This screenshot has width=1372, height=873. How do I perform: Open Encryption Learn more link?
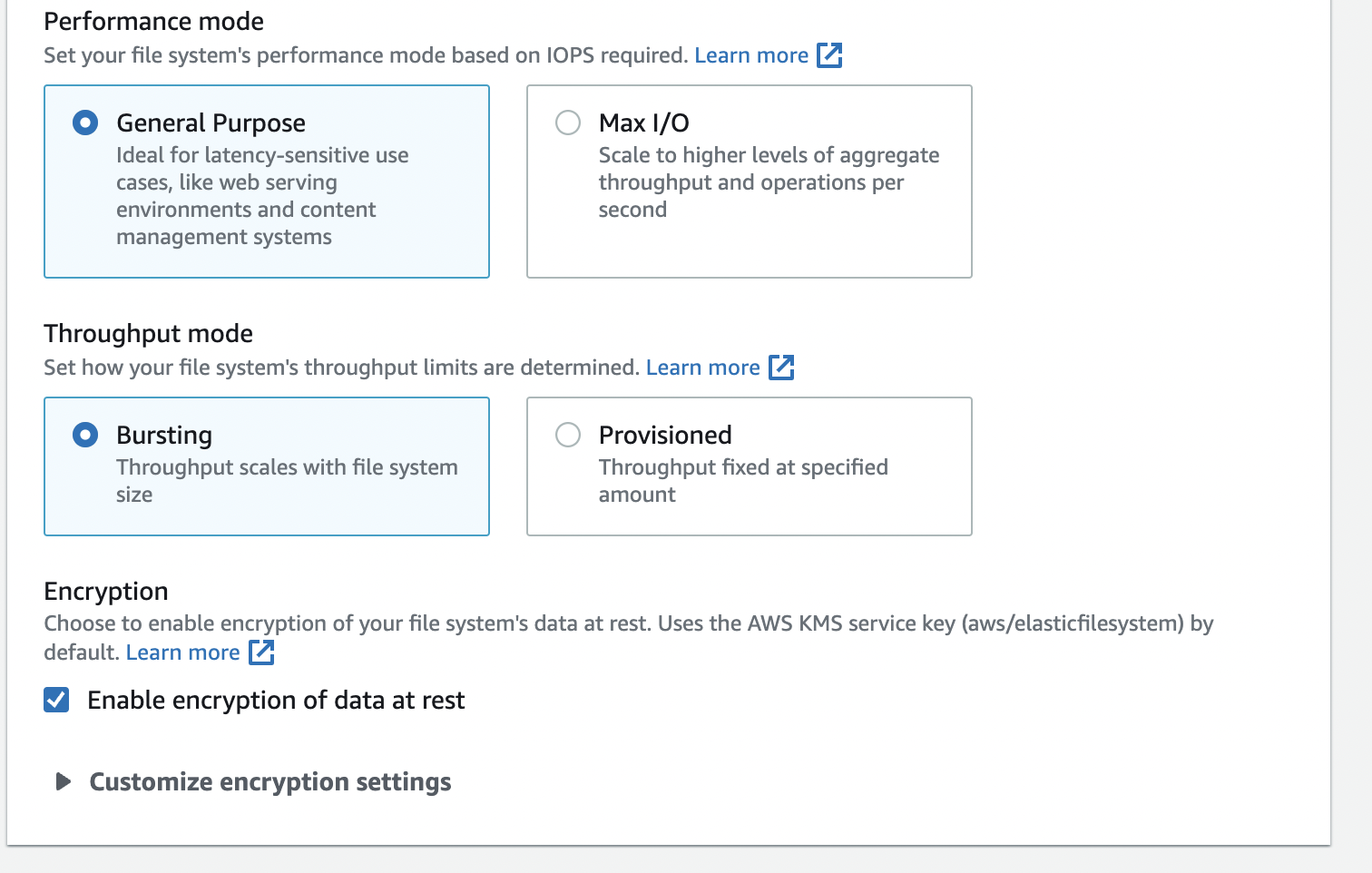[x=183, y=652]
